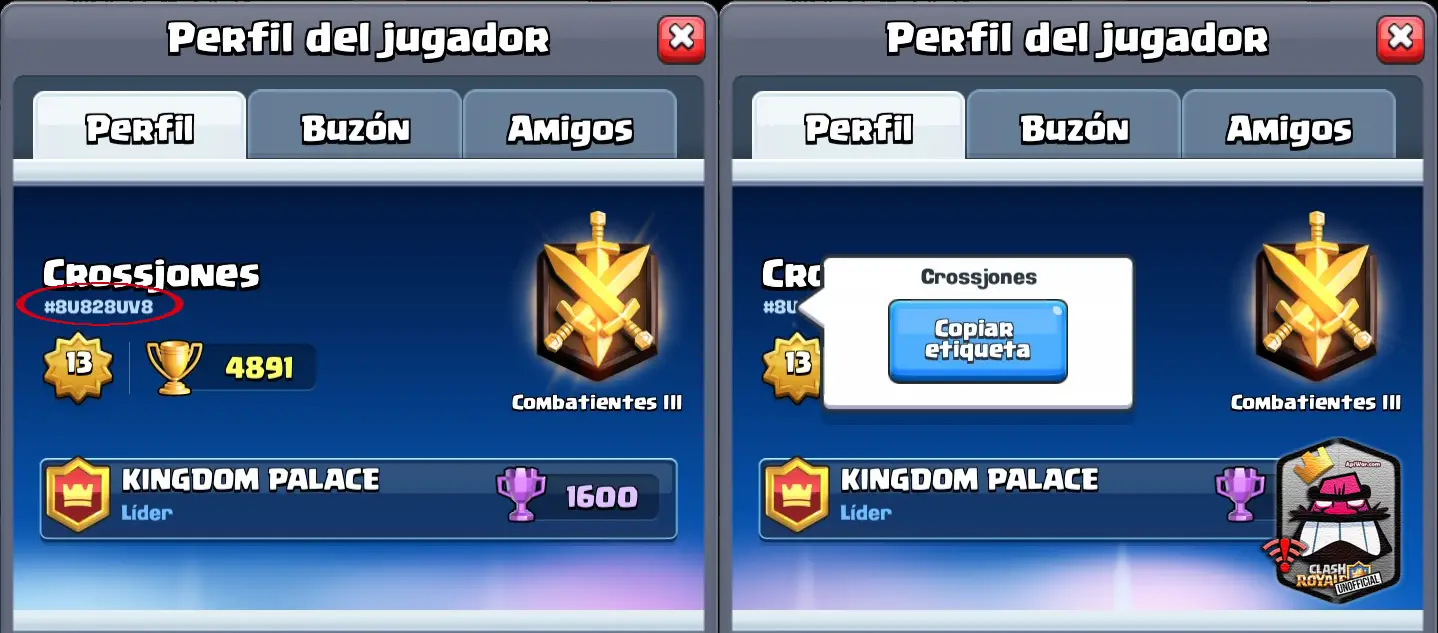
Task: Click the Clash Royale Unofficial mascot logo
Action: [1336, 520]
